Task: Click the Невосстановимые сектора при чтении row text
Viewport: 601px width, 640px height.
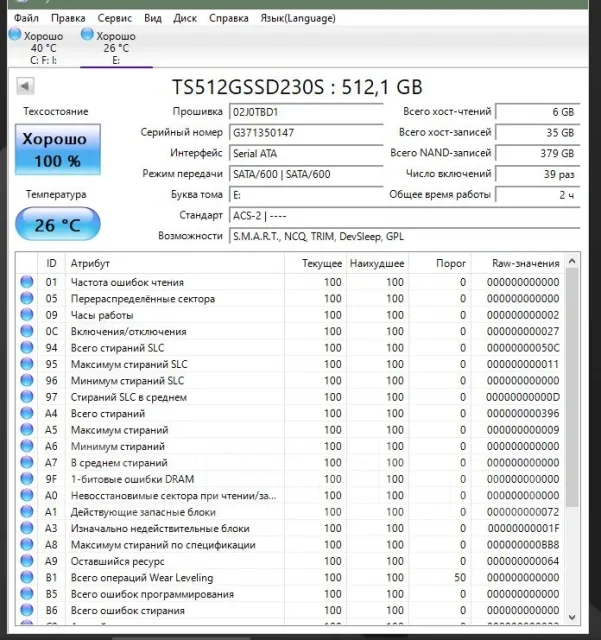Action: coord(174,496)
